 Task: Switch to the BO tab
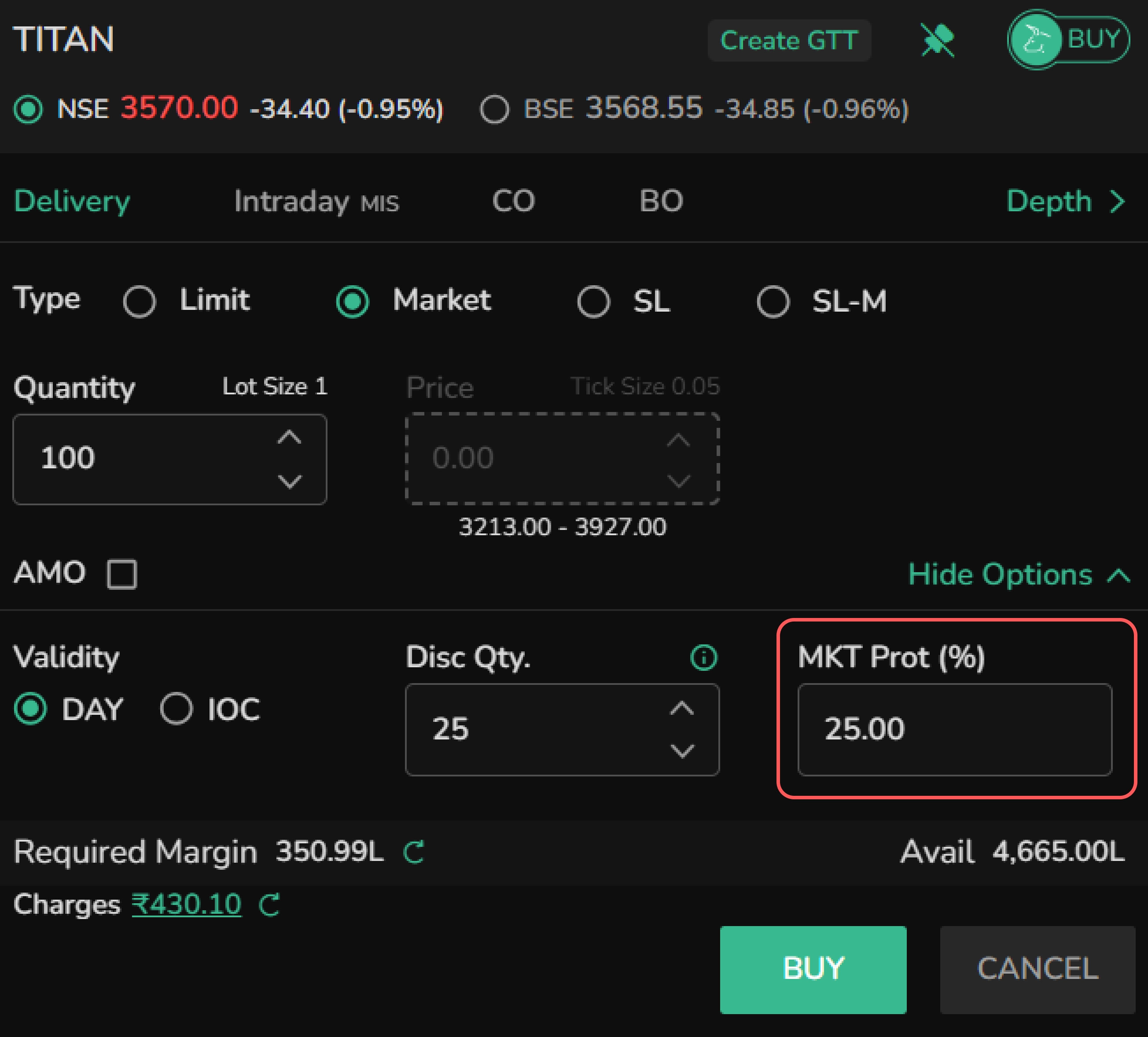click(x=661, y=201)
